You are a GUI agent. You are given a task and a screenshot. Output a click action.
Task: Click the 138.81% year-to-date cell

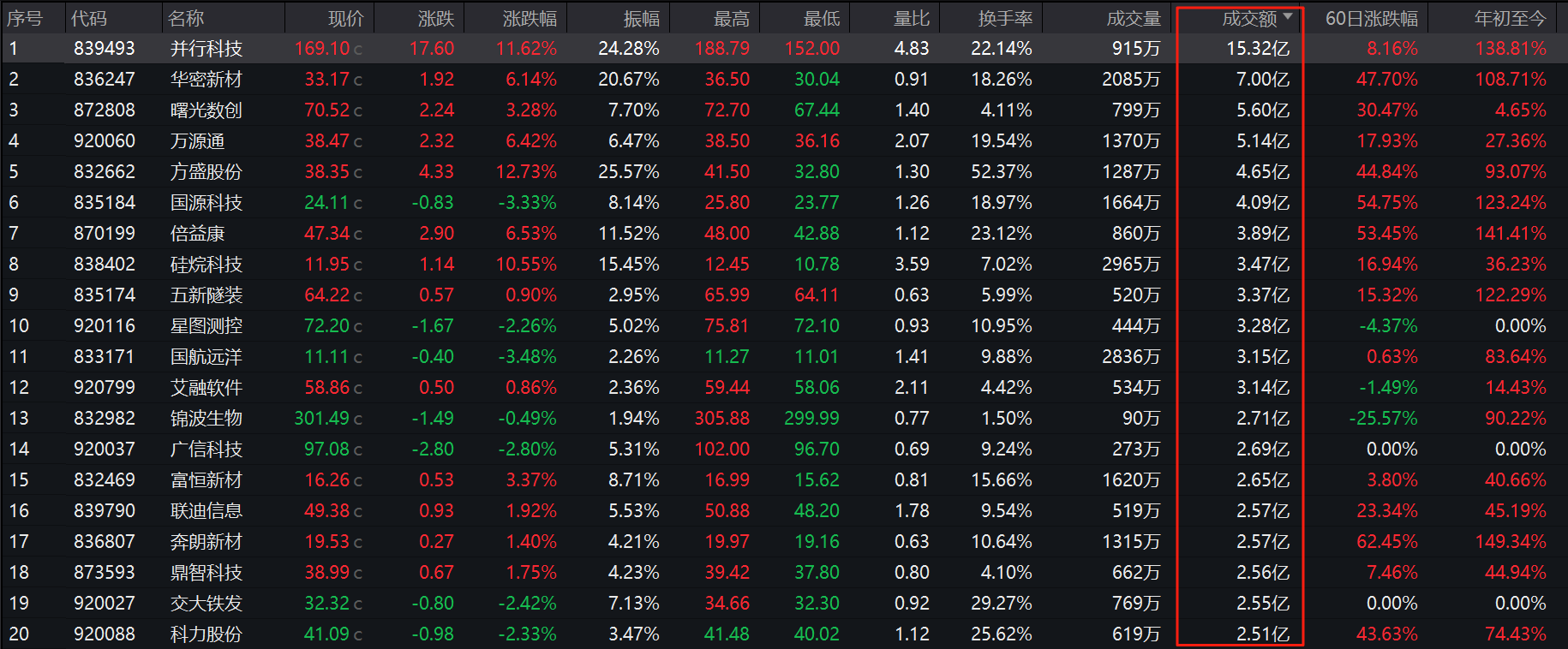click(1511, 49)
